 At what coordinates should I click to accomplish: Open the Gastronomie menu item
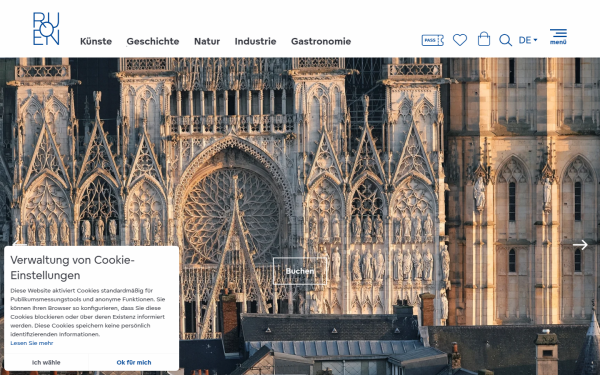tap(321, 41)
